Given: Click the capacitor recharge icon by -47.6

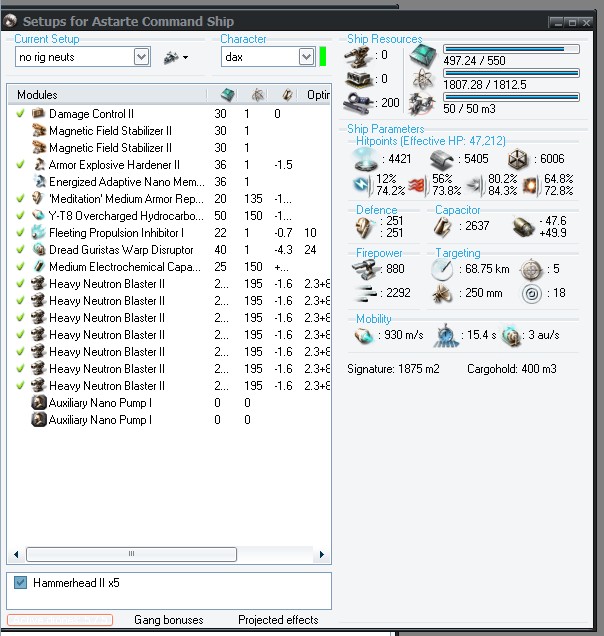Looking at the screenshot, I should [x=523, y=227].
